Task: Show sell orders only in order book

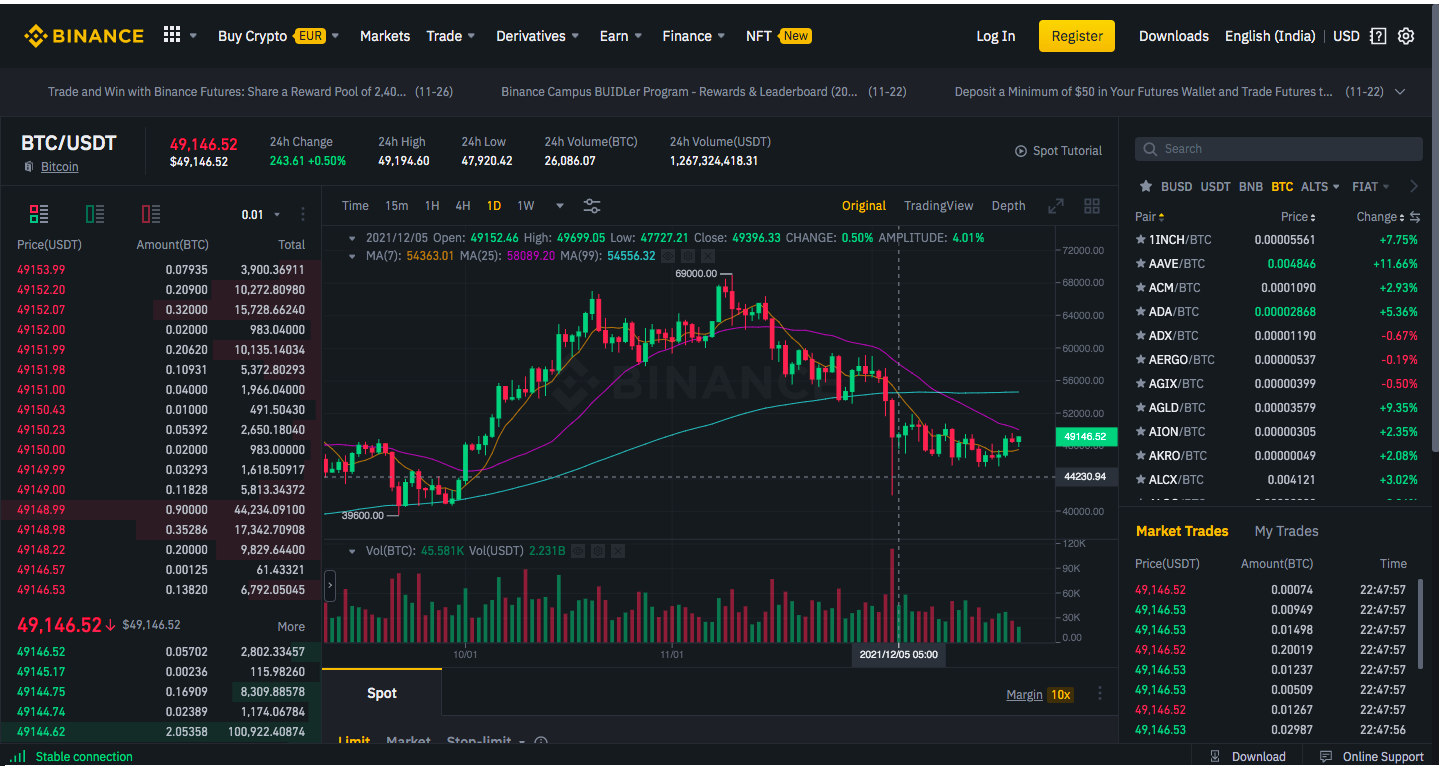Action: pos(151,213)
